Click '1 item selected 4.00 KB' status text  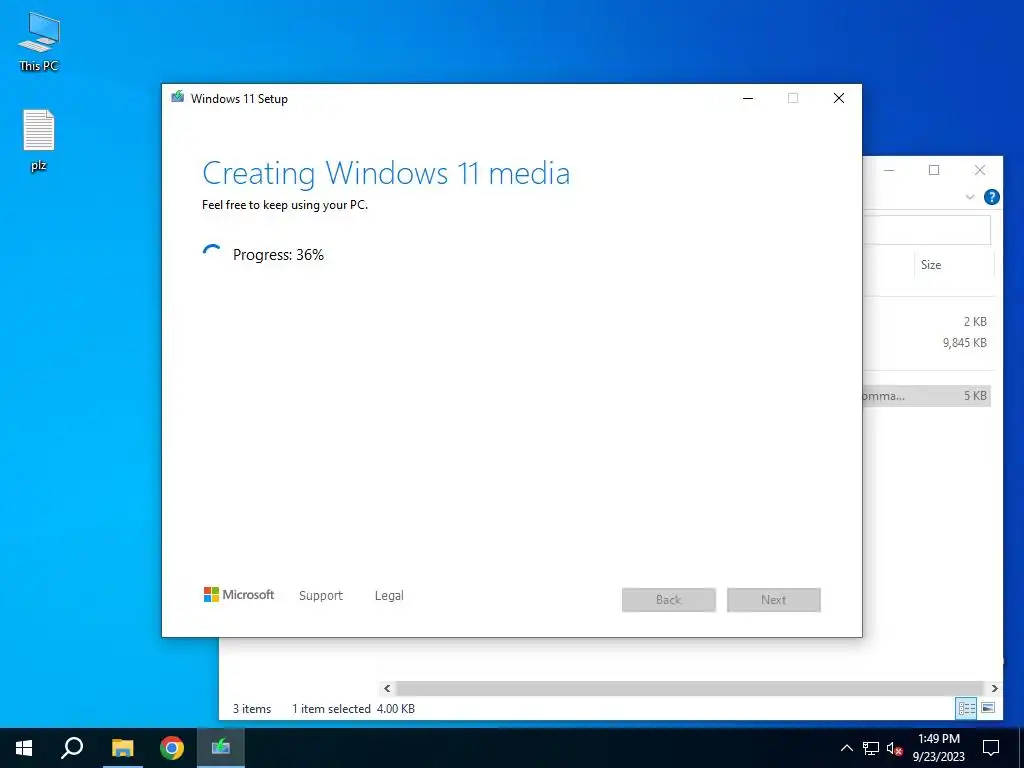tap(353, 709)
